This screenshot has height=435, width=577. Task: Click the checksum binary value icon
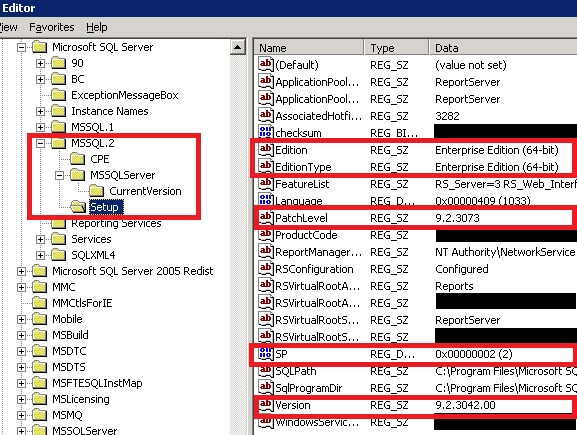266,132
